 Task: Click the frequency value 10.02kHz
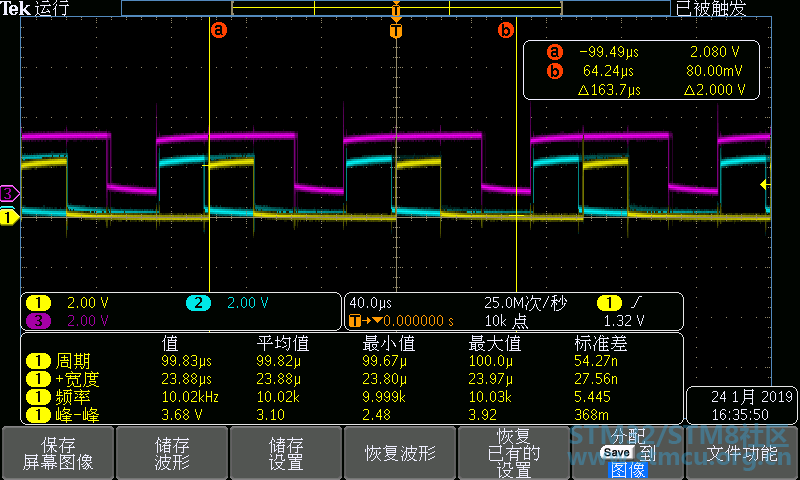(190, 397)
